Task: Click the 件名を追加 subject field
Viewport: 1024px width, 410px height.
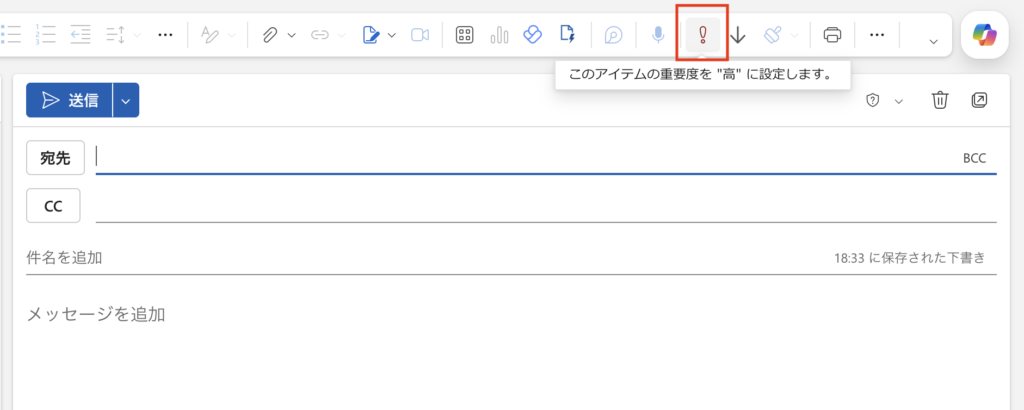Action: (400, 258)
